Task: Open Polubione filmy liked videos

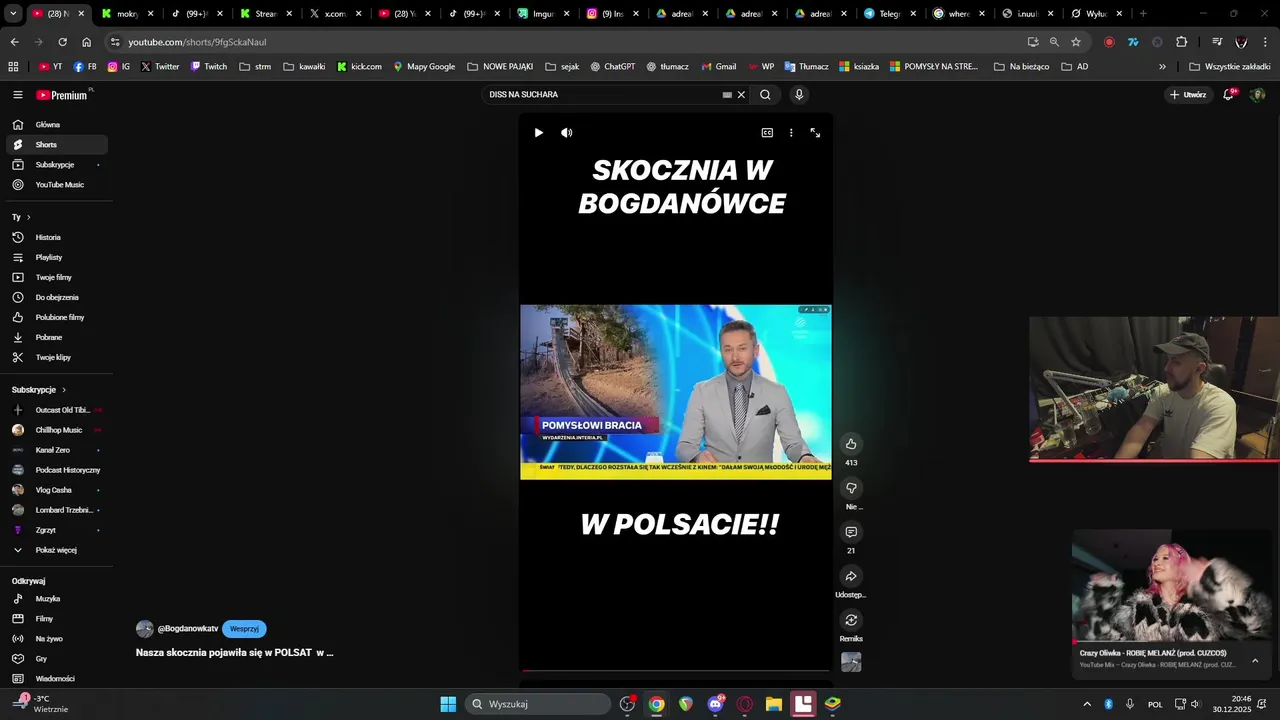Action: tap(57, 318)
